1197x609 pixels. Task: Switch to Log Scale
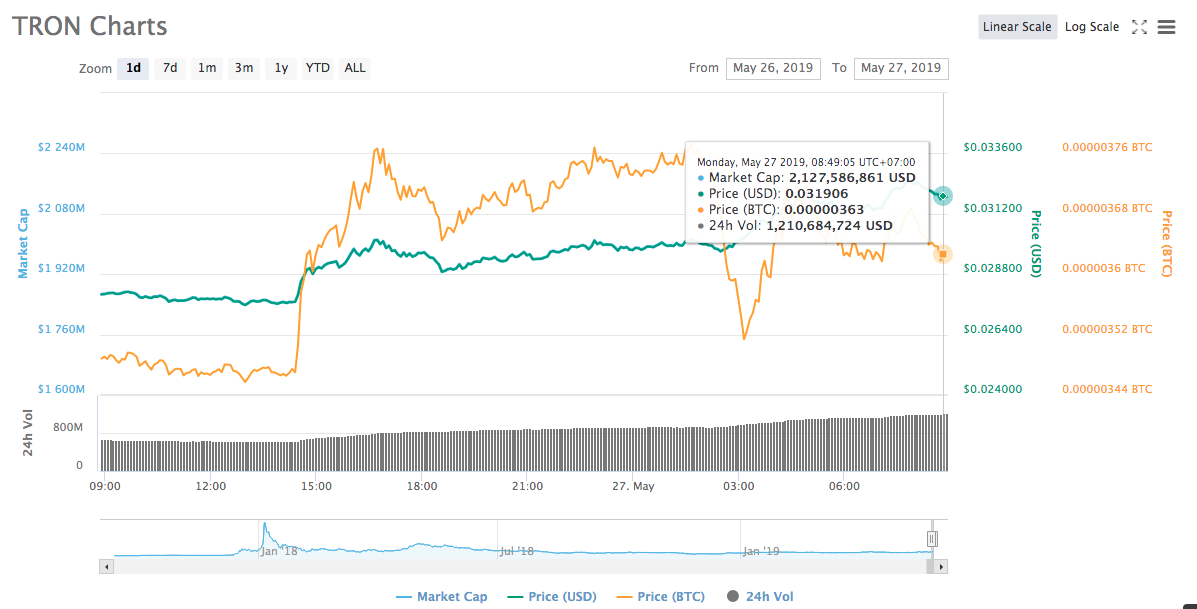coord(1092,27)
